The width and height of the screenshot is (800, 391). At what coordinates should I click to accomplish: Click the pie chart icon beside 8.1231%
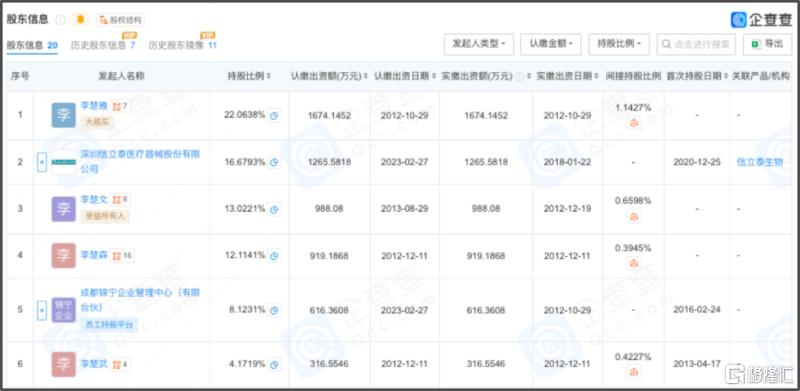[274, 310]
